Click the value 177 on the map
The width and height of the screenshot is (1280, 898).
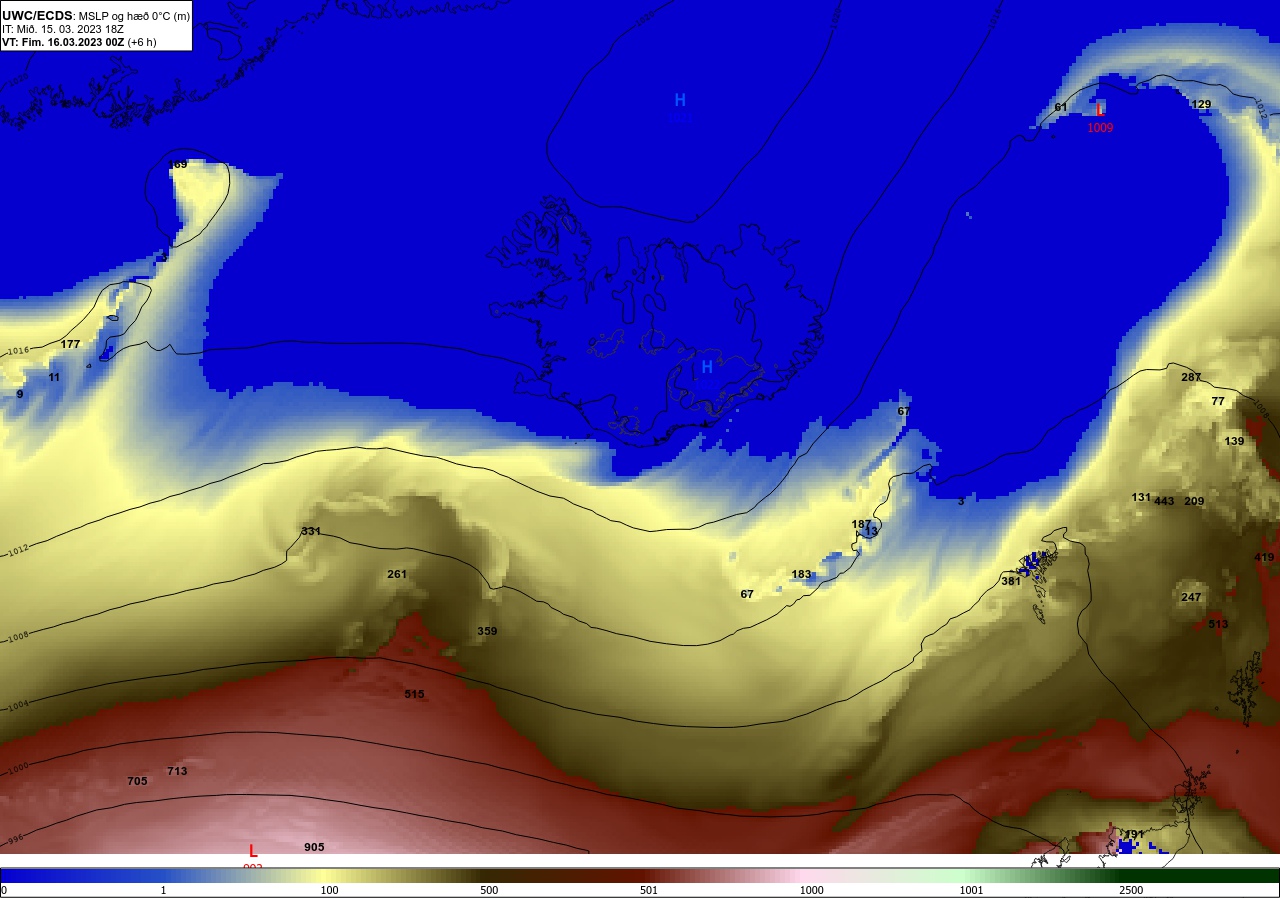tap(70, 344)
